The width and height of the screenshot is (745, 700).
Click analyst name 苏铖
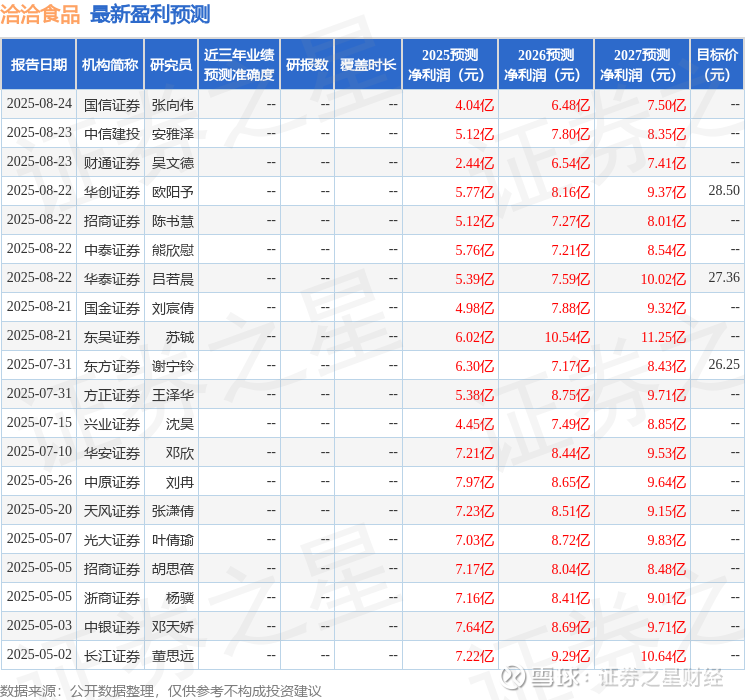point(180,337)
